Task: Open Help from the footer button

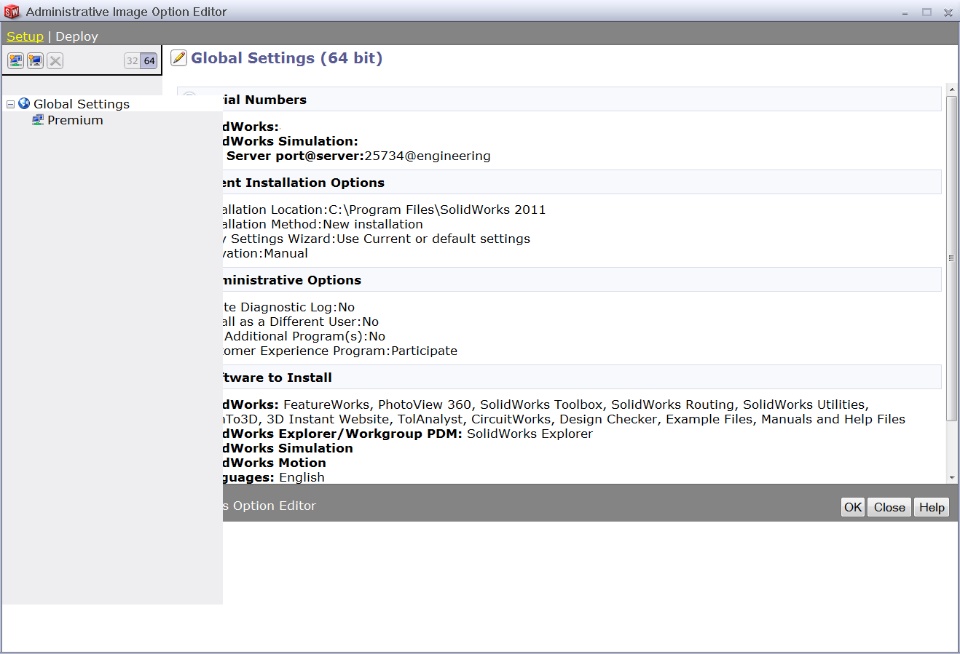Action: pos(931,507)
